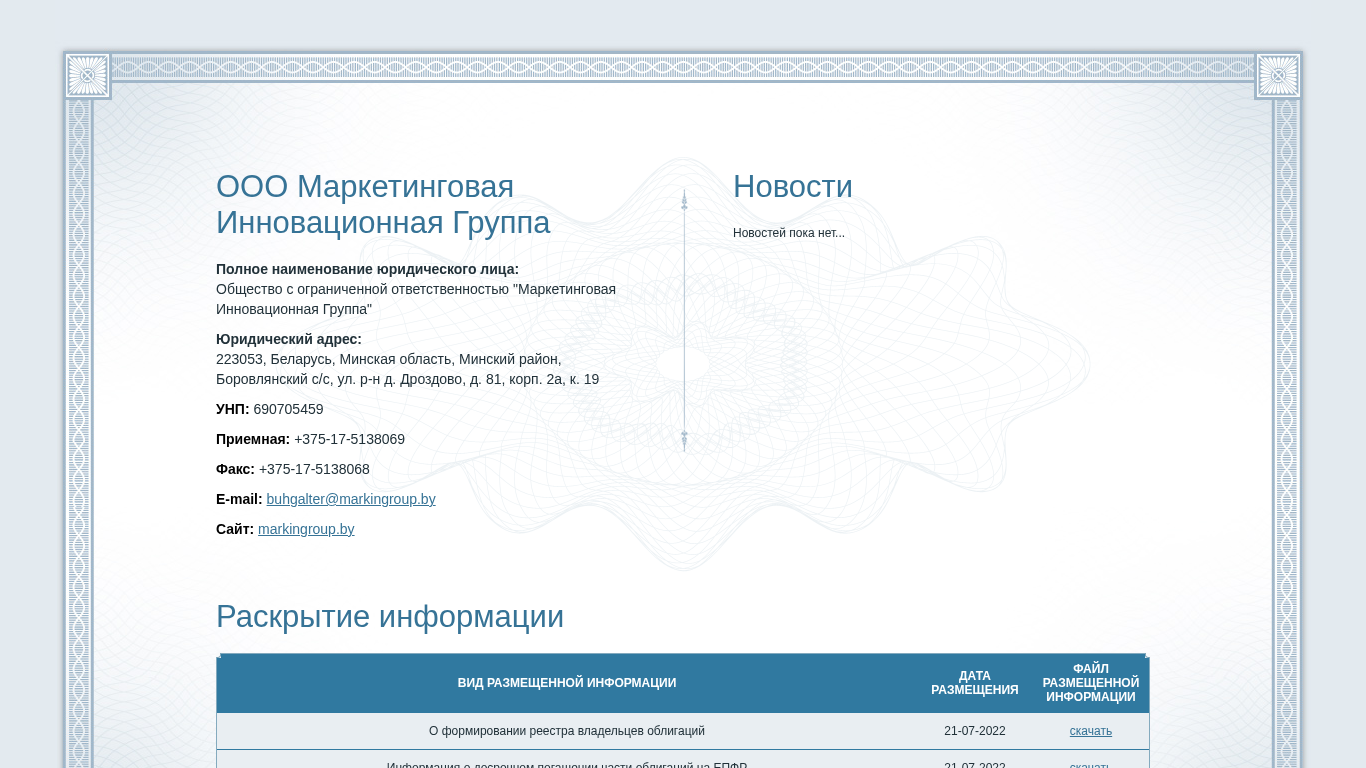Viewport: 1366px width, 768px height.
Task: Click the 'Дата размещения' column header
Action: (974, 683)
